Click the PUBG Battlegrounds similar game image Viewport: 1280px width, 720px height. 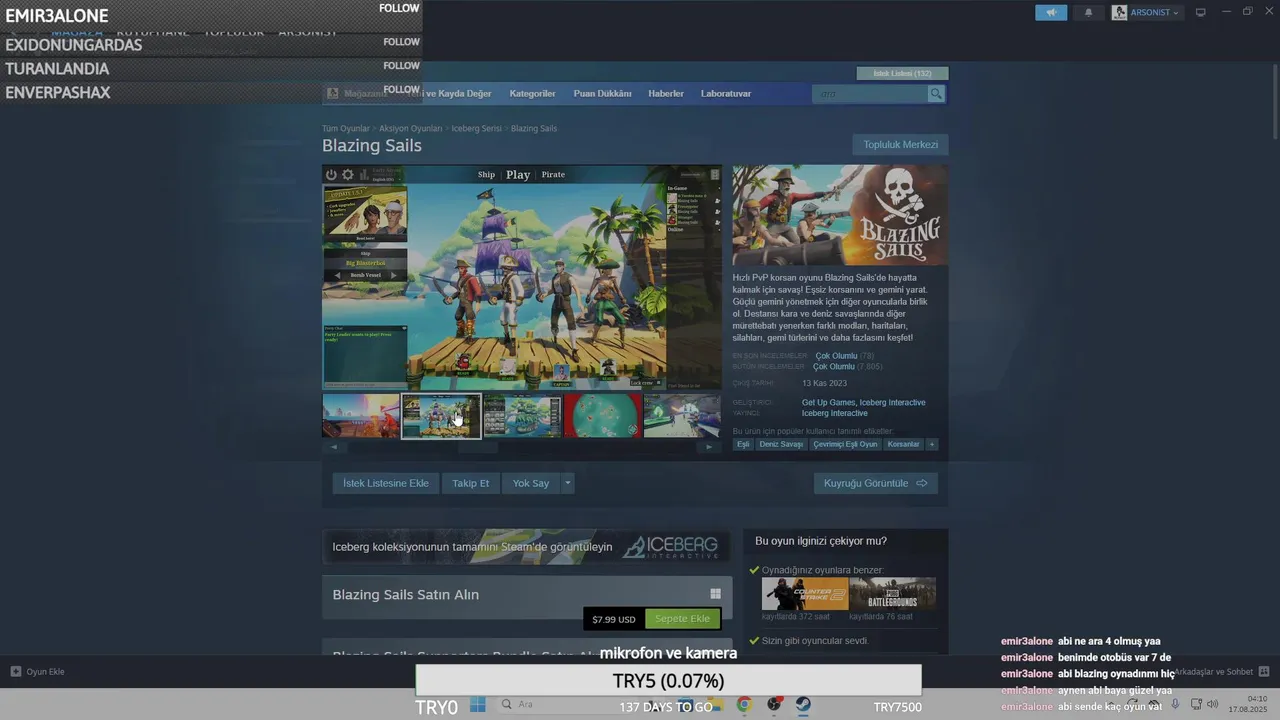tap(892, 594)
